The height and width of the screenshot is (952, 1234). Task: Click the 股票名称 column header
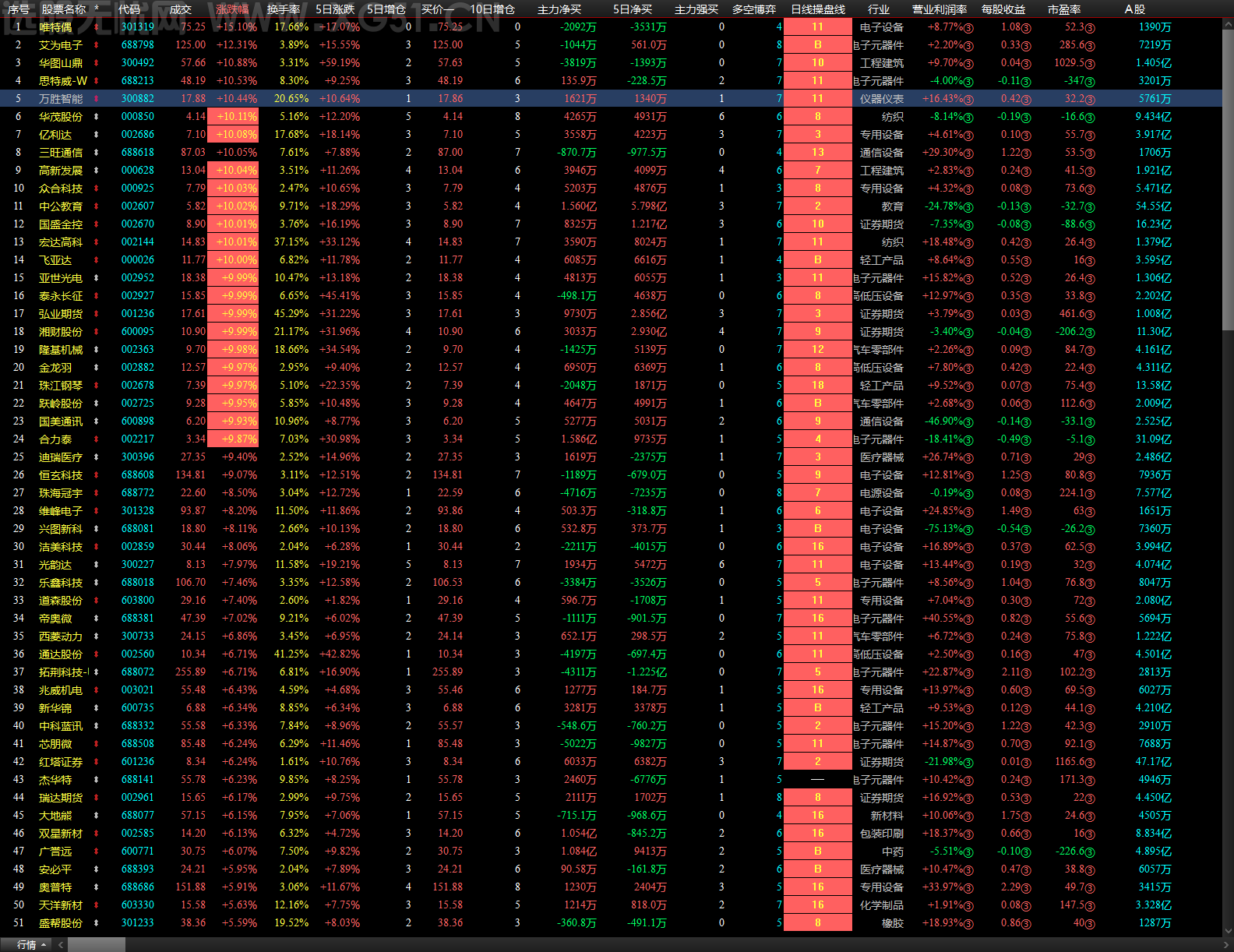tap(64, 9)
